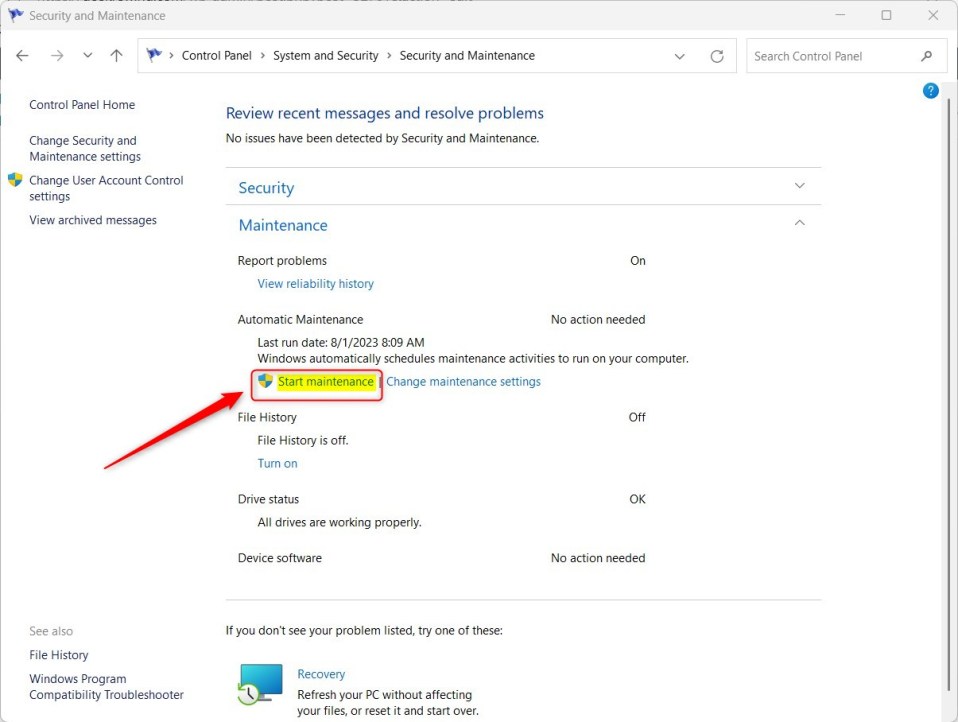Go back with the back arrow
The height and width of the screenshot is (722, 958).
[x=23, y=56]
